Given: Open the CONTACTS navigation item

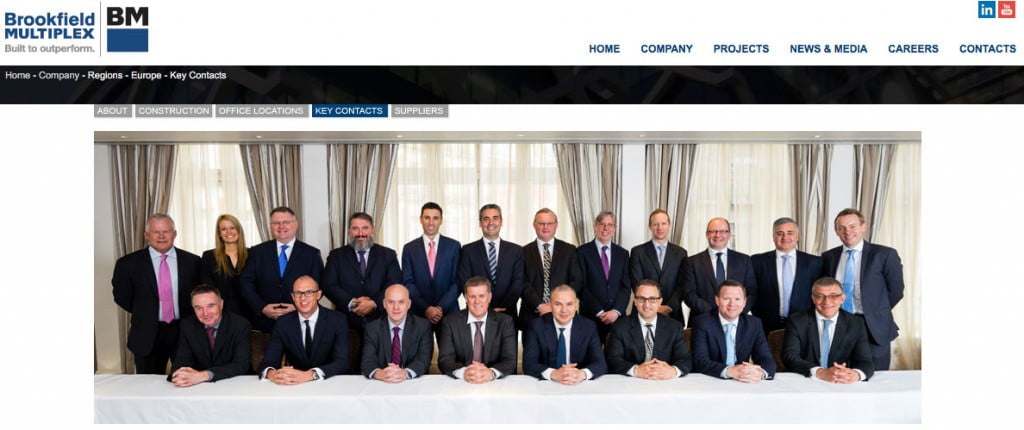Looking at the screenshot, I should point(987,48).
